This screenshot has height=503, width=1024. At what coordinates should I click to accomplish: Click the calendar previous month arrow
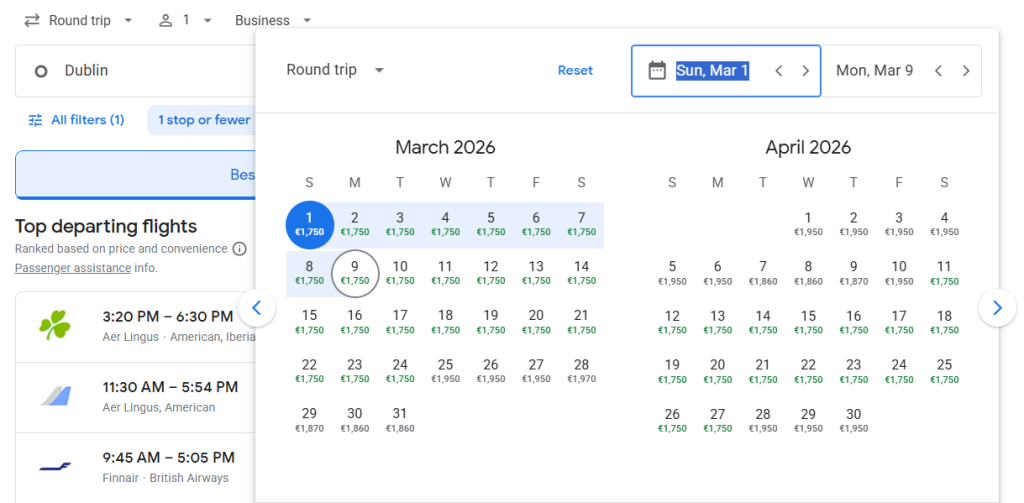pyautogui.click(x=257, y=308)
